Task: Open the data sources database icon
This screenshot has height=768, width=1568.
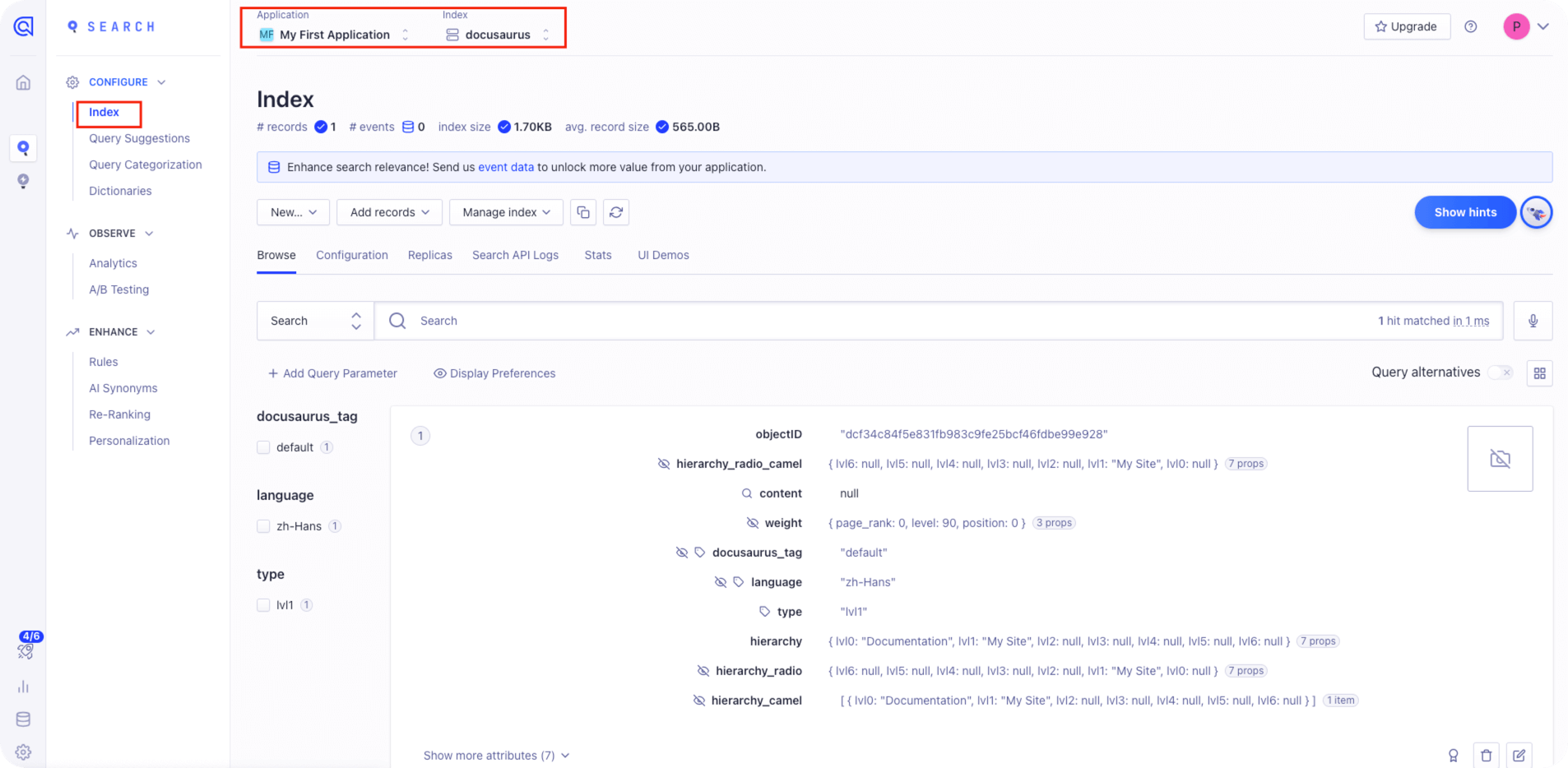Action: 24,719
